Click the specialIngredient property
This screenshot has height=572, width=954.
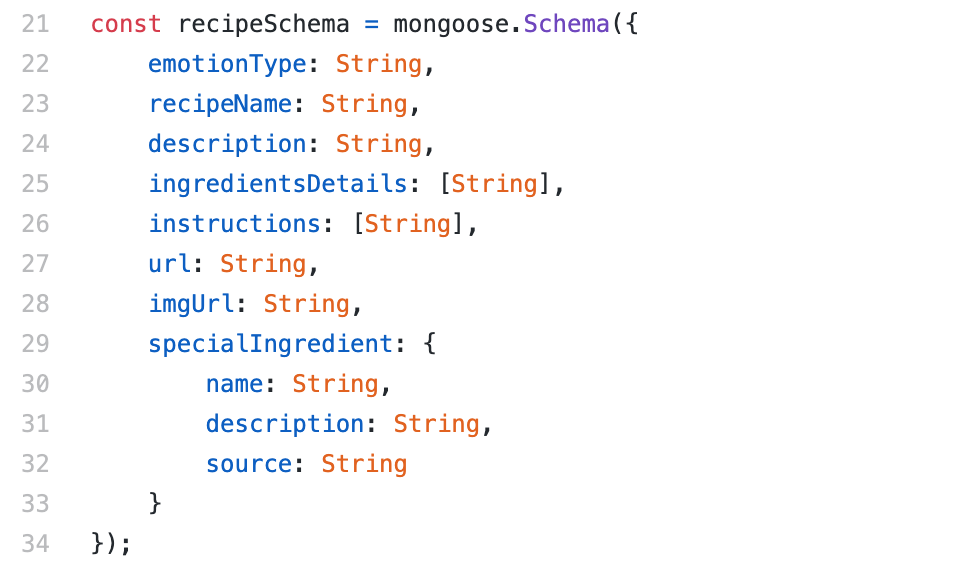coord(271,344)
